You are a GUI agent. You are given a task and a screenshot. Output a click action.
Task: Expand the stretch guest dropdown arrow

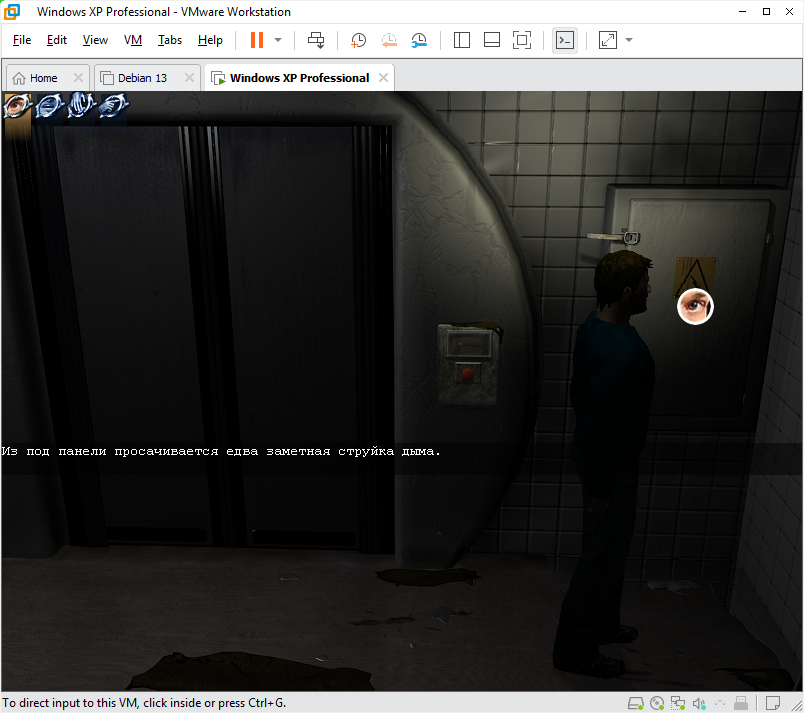(629, 40)
